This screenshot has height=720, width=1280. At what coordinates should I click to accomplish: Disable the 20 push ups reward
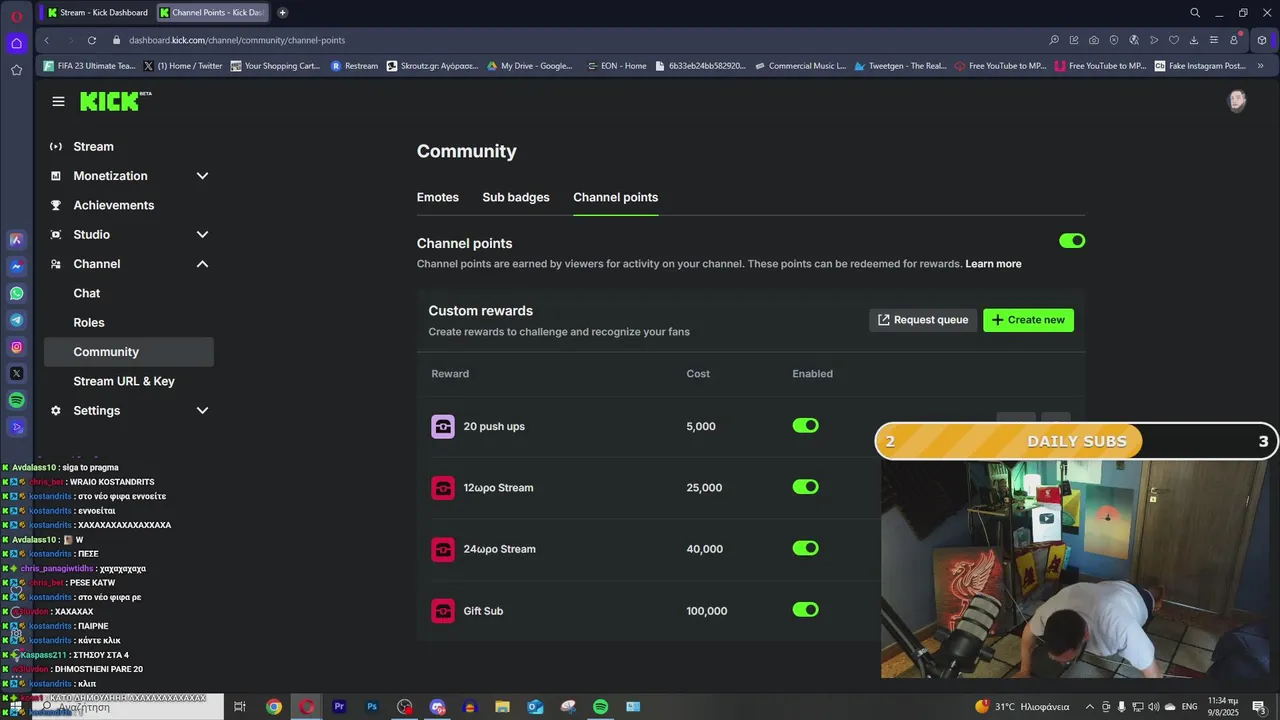pyautogui.click(x=806, y=426)
